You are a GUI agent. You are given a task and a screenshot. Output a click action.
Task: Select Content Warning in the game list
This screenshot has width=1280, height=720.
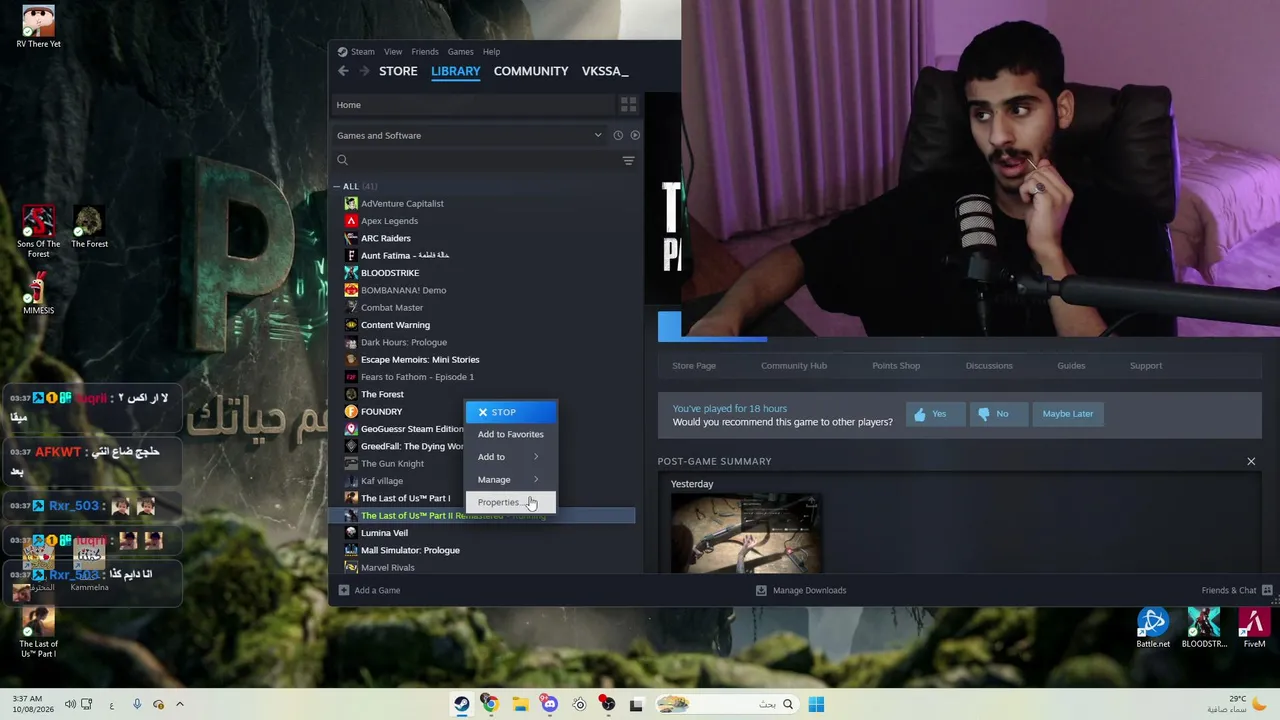[395, 325]
